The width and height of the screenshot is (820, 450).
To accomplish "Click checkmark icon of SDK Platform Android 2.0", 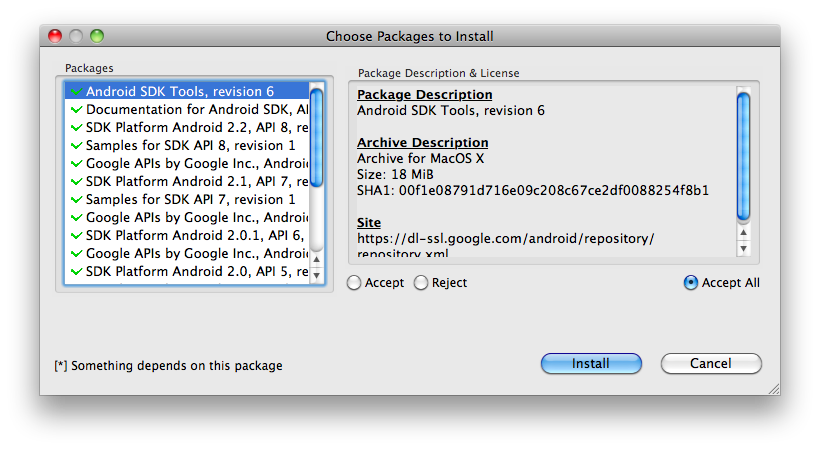I will (76, 271).
